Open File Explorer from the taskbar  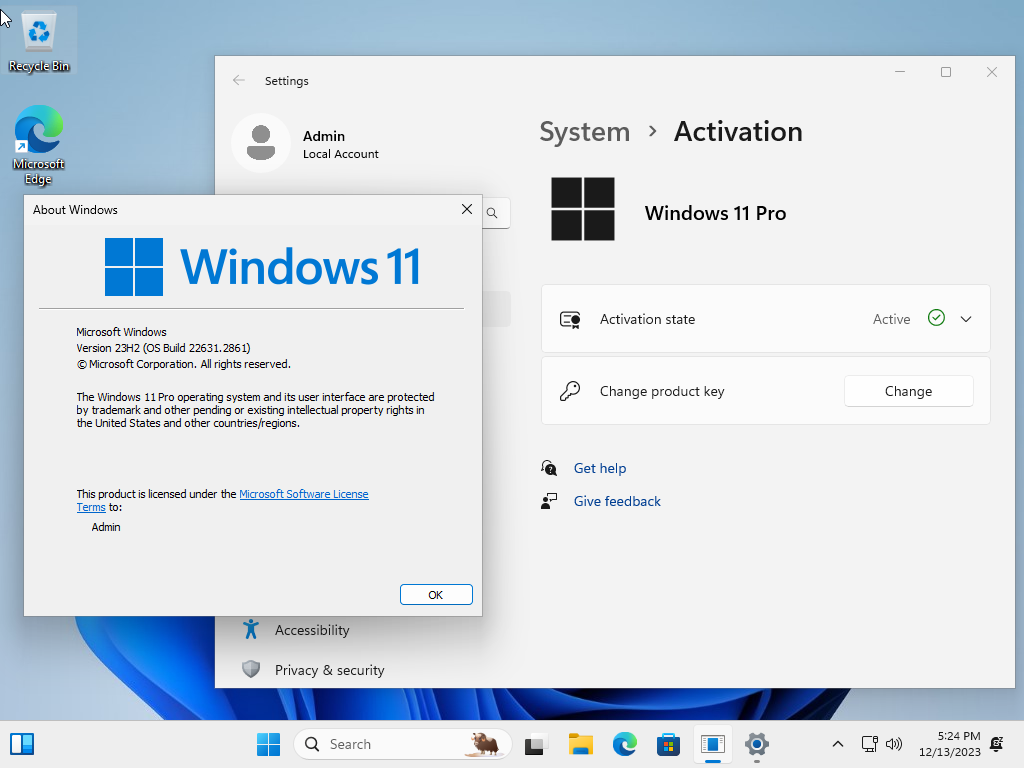[580, 744]
